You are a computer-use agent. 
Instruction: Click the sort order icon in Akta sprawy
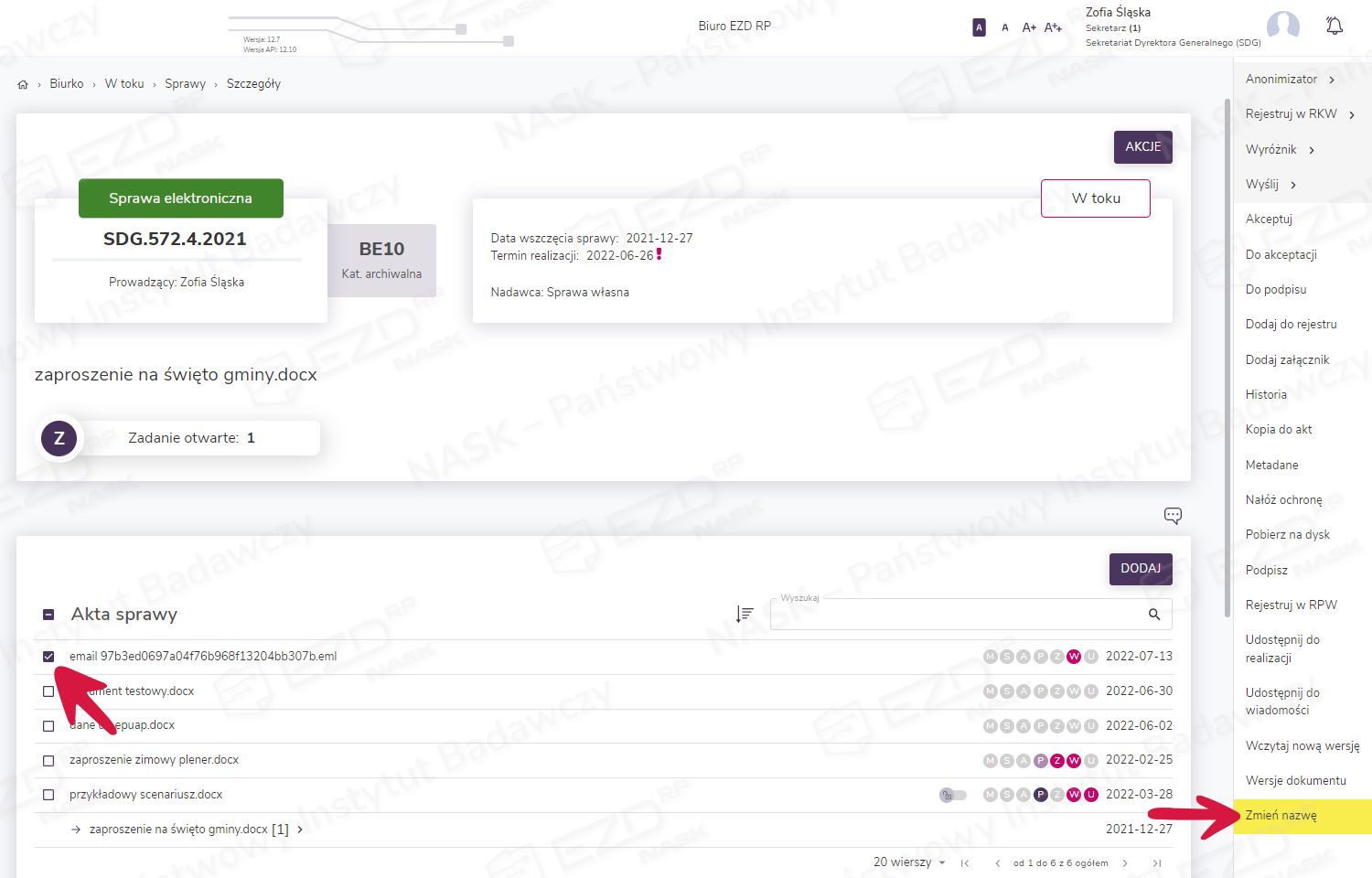click(745, 614)
